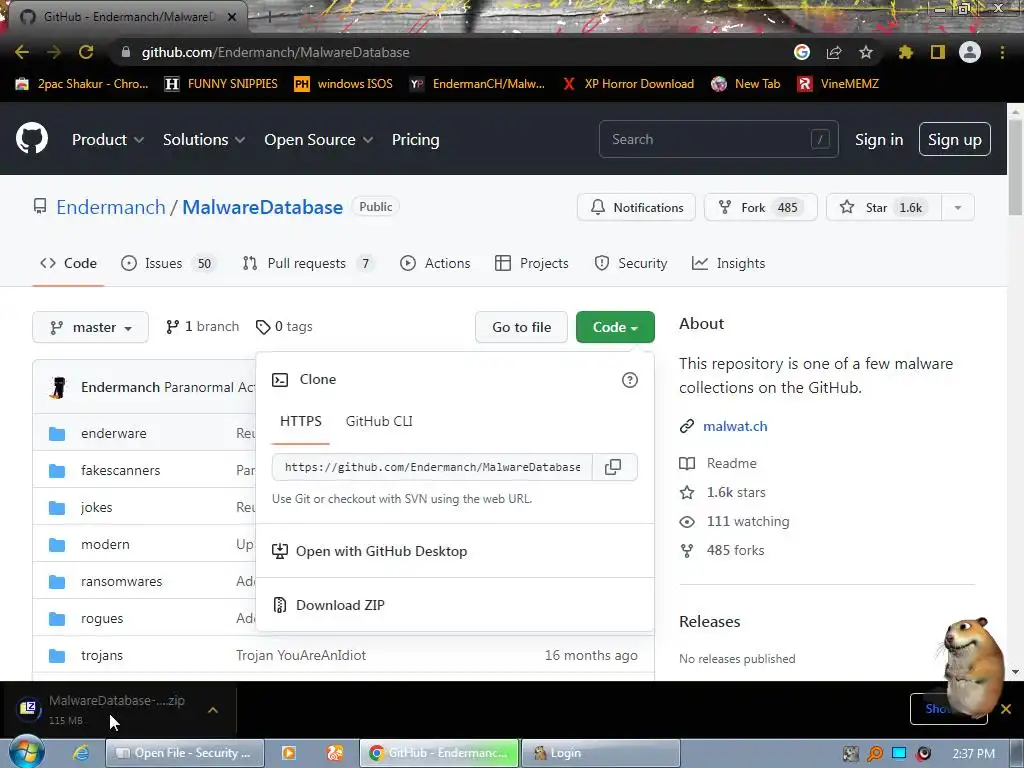
Task: Close the downloads bar with X
Action: coord(1006,709)
